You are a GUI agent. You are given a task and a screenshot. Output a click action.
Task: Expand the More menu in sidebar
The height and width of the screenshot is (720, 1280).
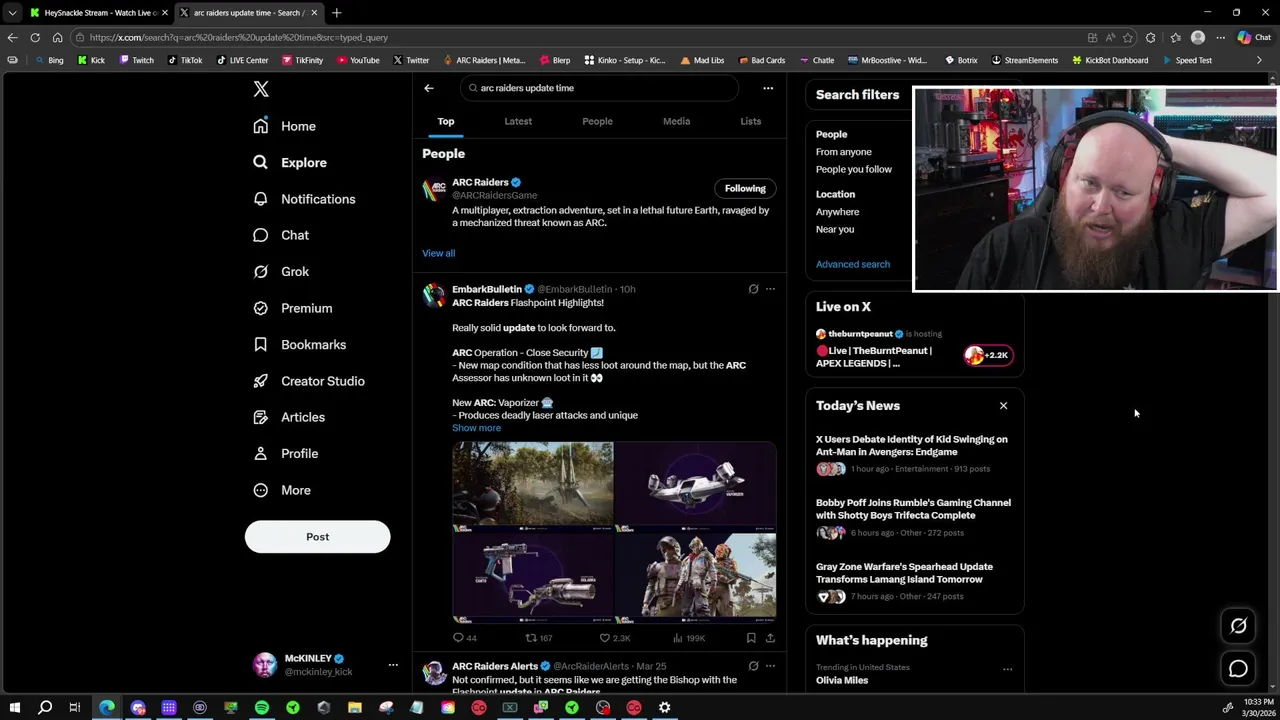[282, 490]
